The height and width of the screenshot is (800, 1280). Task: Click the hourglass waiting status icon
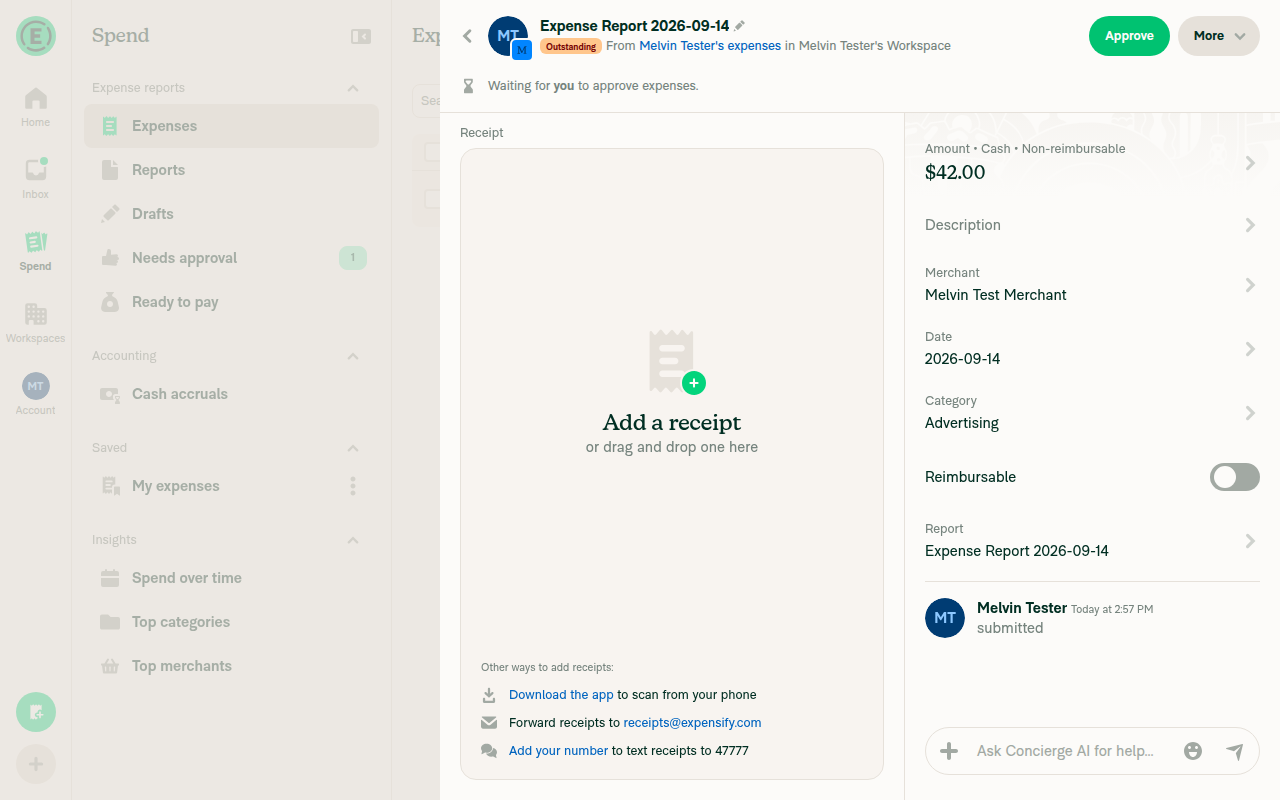(x=468, y=86)
